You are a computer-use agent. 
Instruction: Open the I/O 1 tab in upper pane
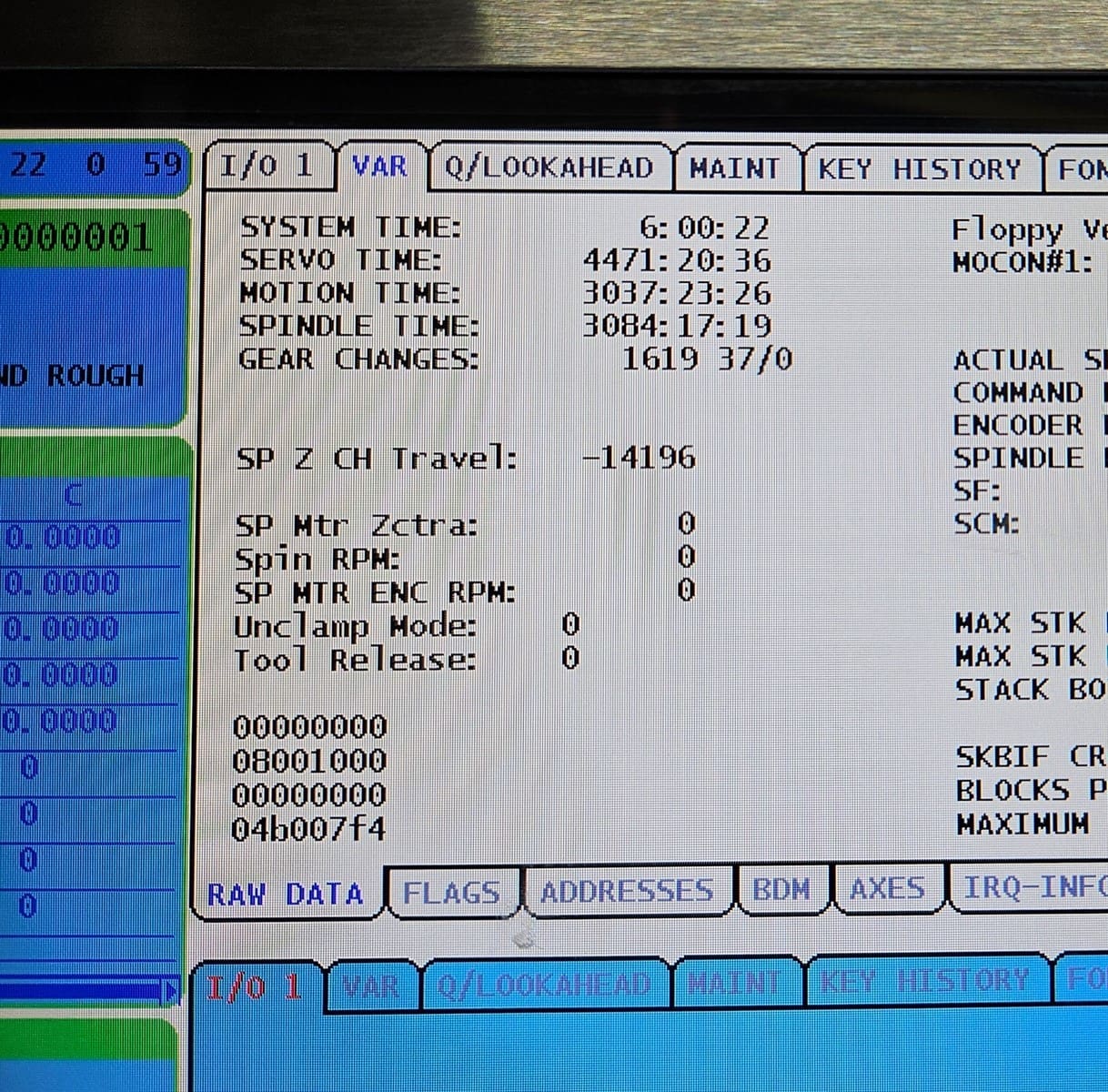click(267, 167)
